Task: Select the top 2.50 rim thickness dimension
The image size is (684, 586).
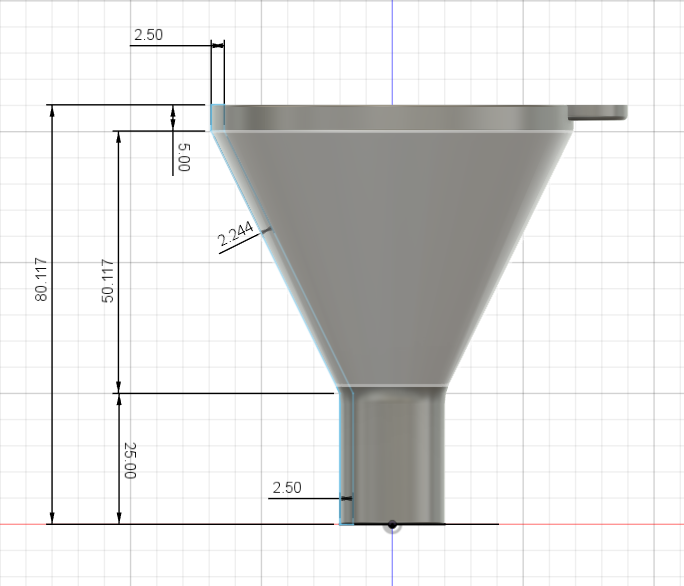Action: pos(148,35)
